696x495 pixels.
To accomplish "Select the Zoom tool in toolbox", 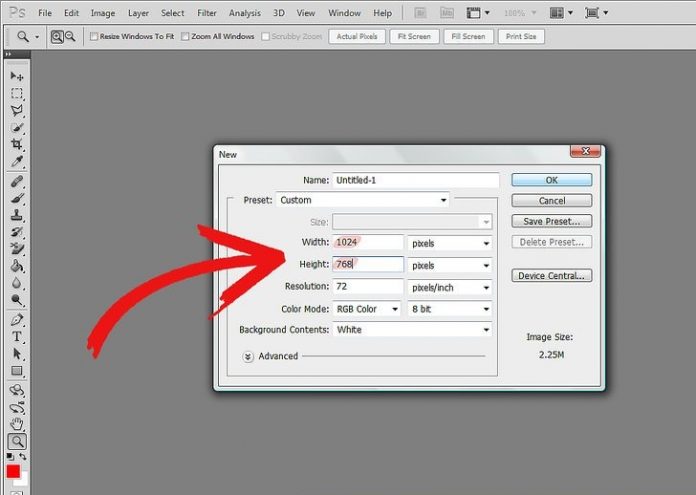I will (17, 441).
